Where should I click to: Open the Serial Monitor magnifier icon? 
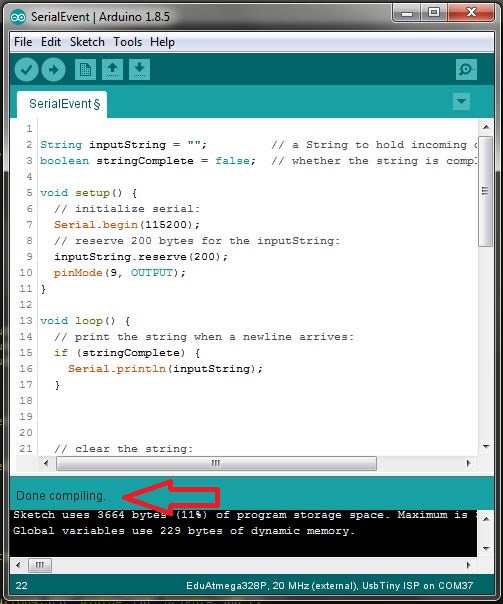coord(466,70)
